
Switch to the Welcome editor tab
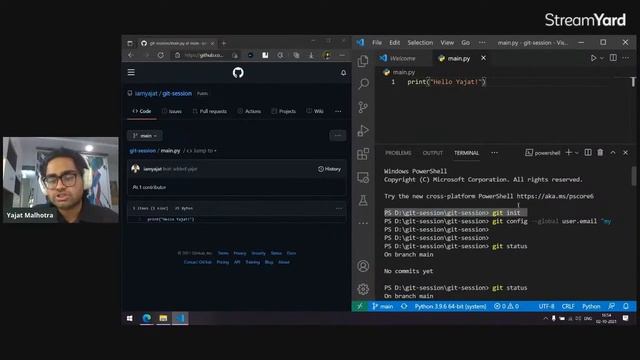click(402, 58)
